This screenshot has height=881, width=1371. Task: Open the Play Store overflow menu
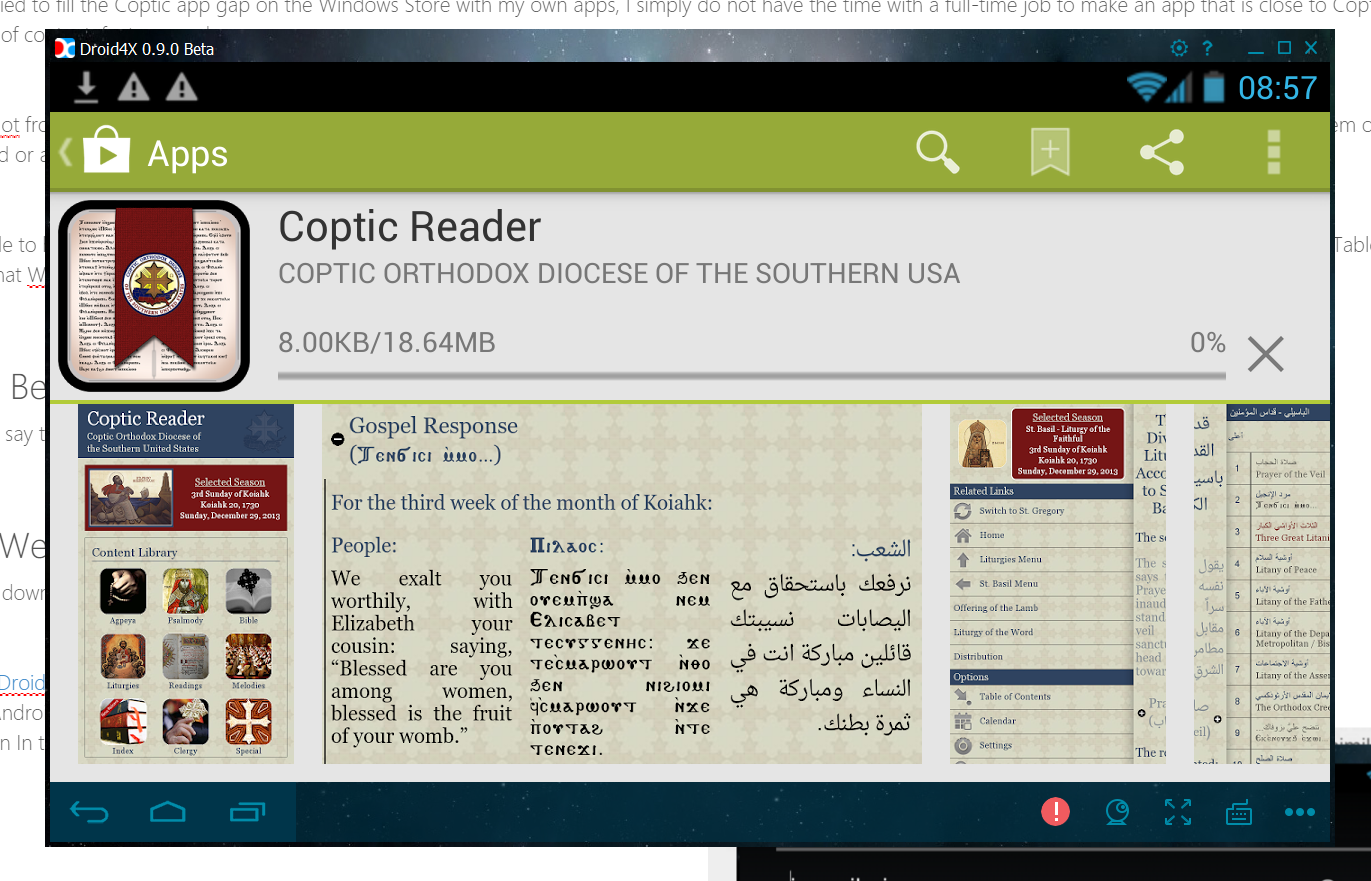(x=1273, y=152)
